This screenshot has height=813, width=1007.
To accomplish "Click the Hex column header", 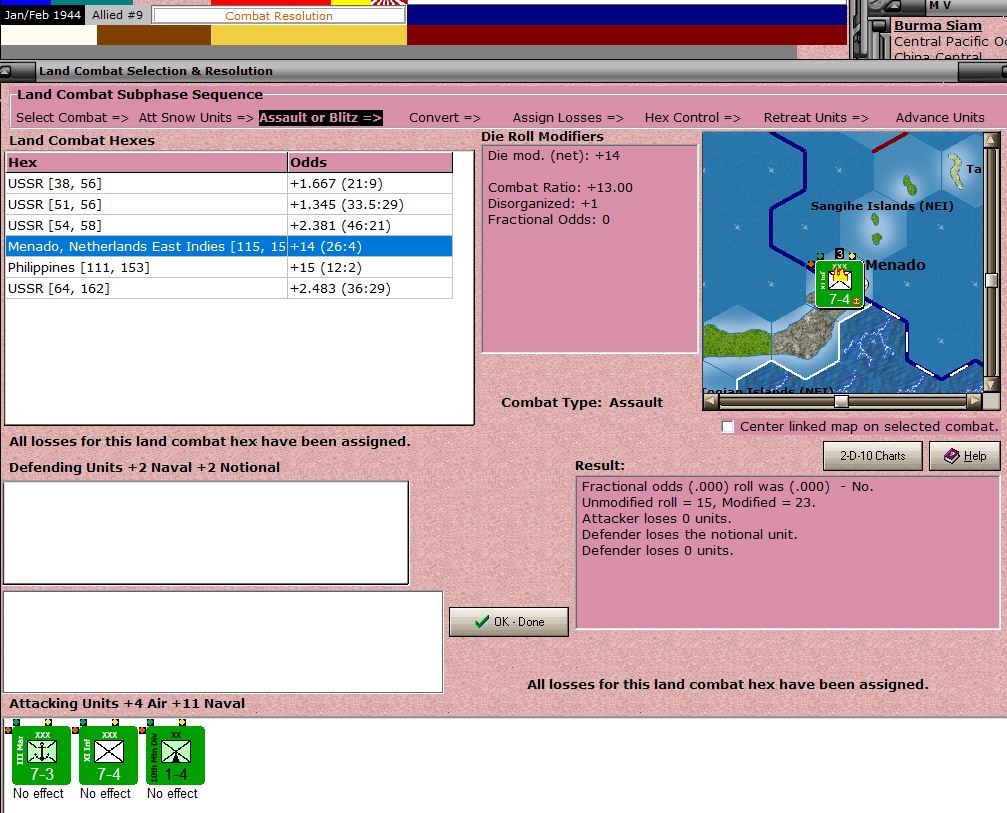I will pyautogui.click(x=146, y=162).
